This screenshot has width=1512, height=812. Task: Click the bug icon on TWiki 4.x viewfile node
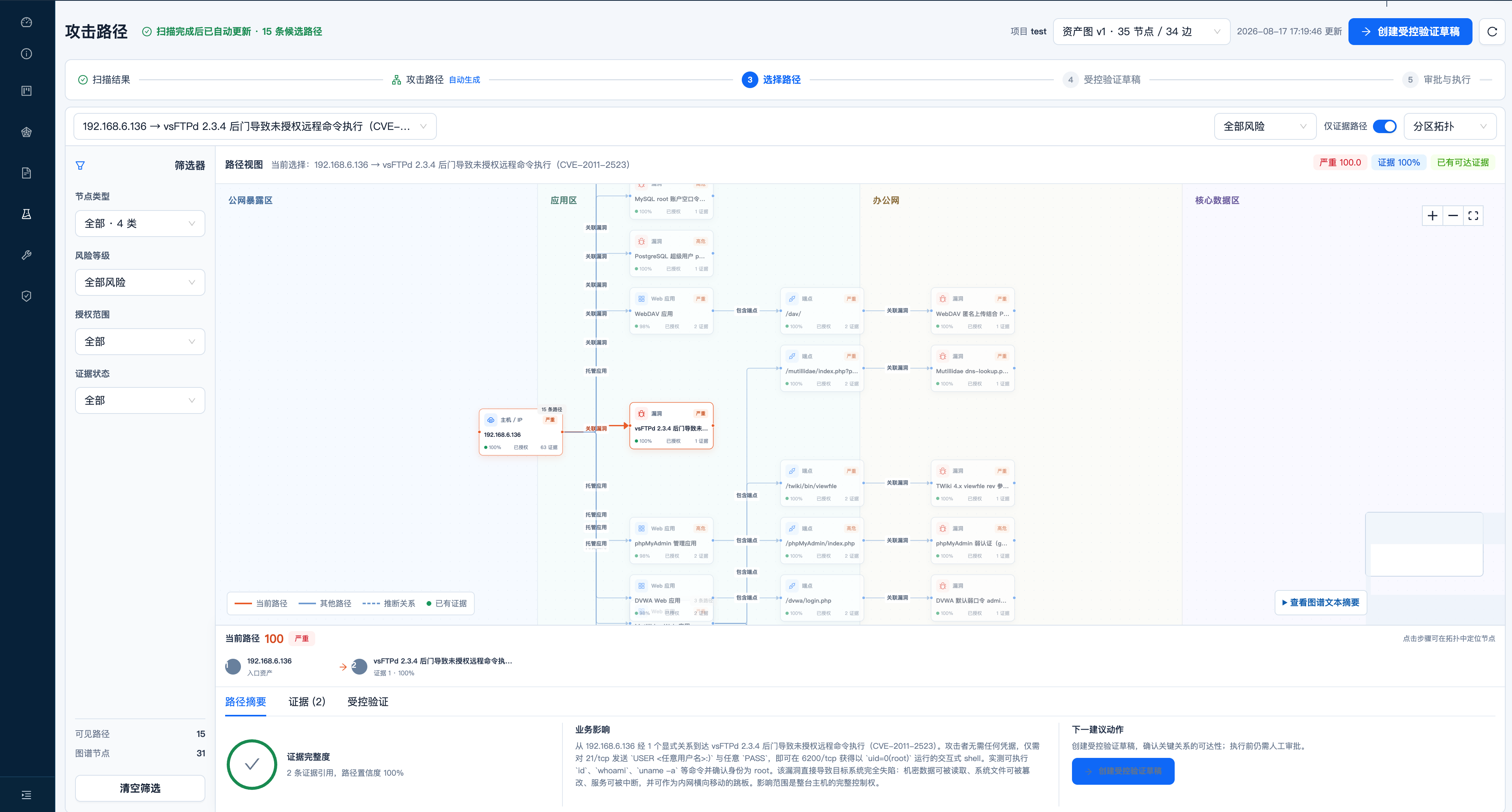pyautogui.click(x=943, y=471)
